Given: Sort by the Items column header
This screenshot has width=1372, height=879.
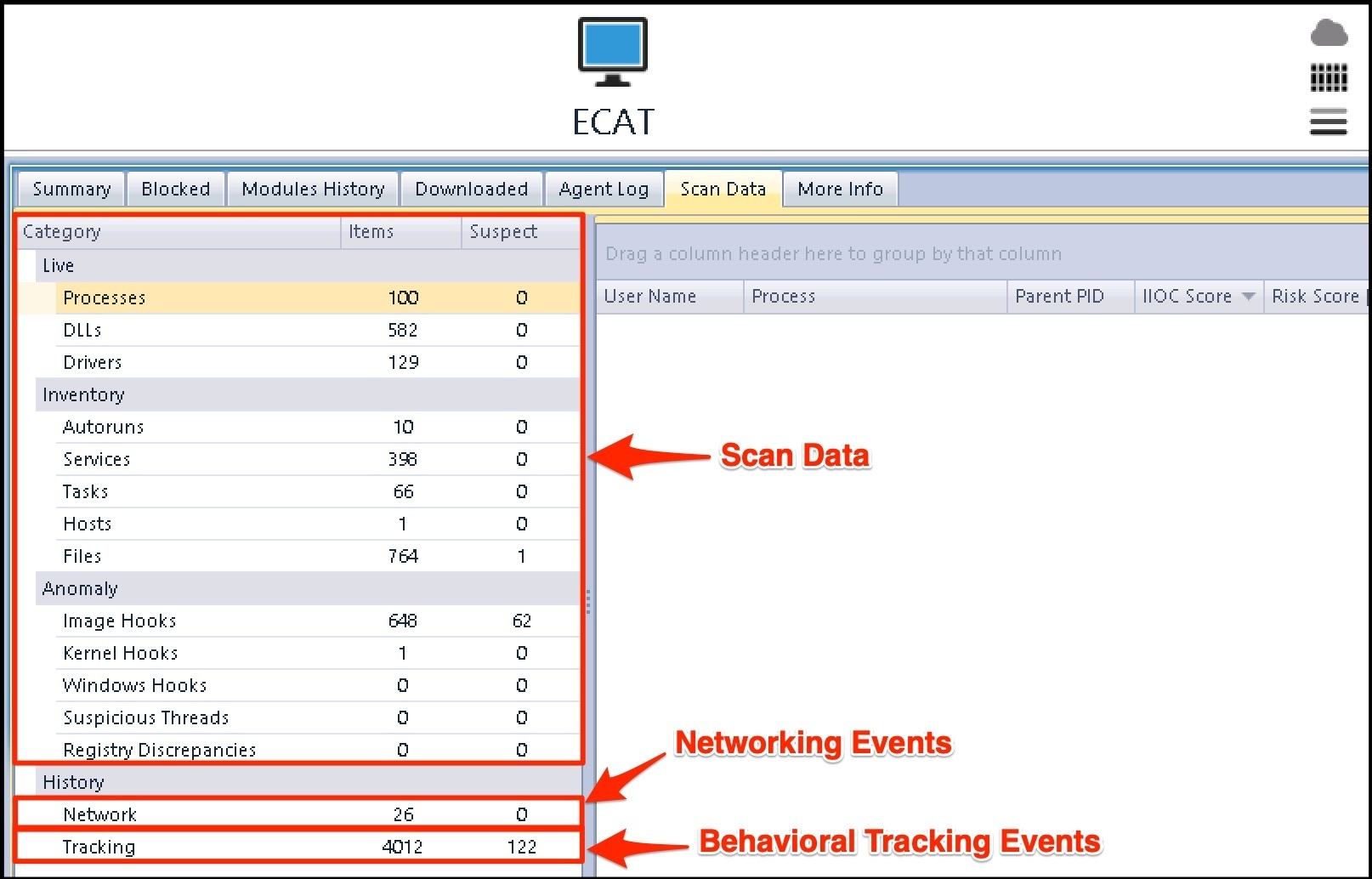Looking at the screenshot, I should [x=401, y=232].
